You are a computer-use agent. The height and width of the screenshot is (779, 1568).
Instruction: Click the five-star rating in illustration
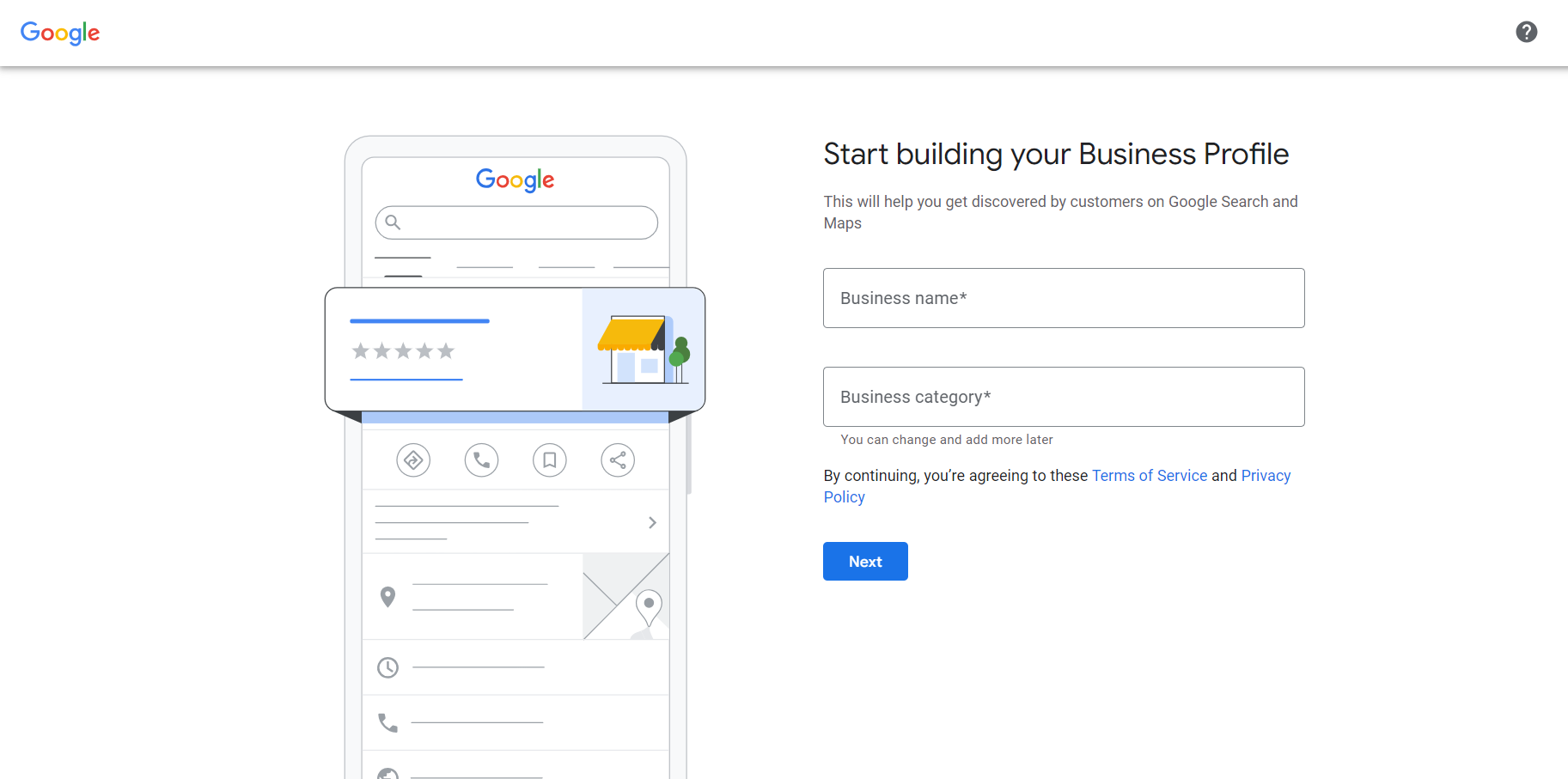click(x=403, y=350)
